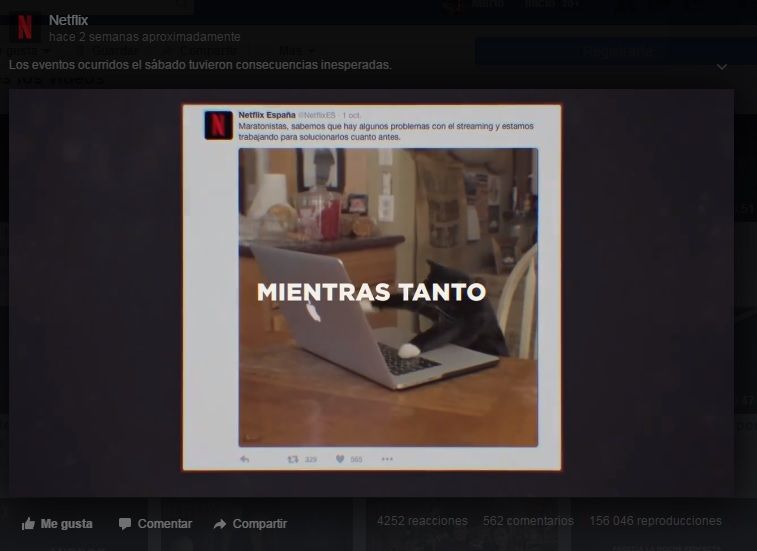Click the Netflix España avatar in the tweet

pos(219,125)
